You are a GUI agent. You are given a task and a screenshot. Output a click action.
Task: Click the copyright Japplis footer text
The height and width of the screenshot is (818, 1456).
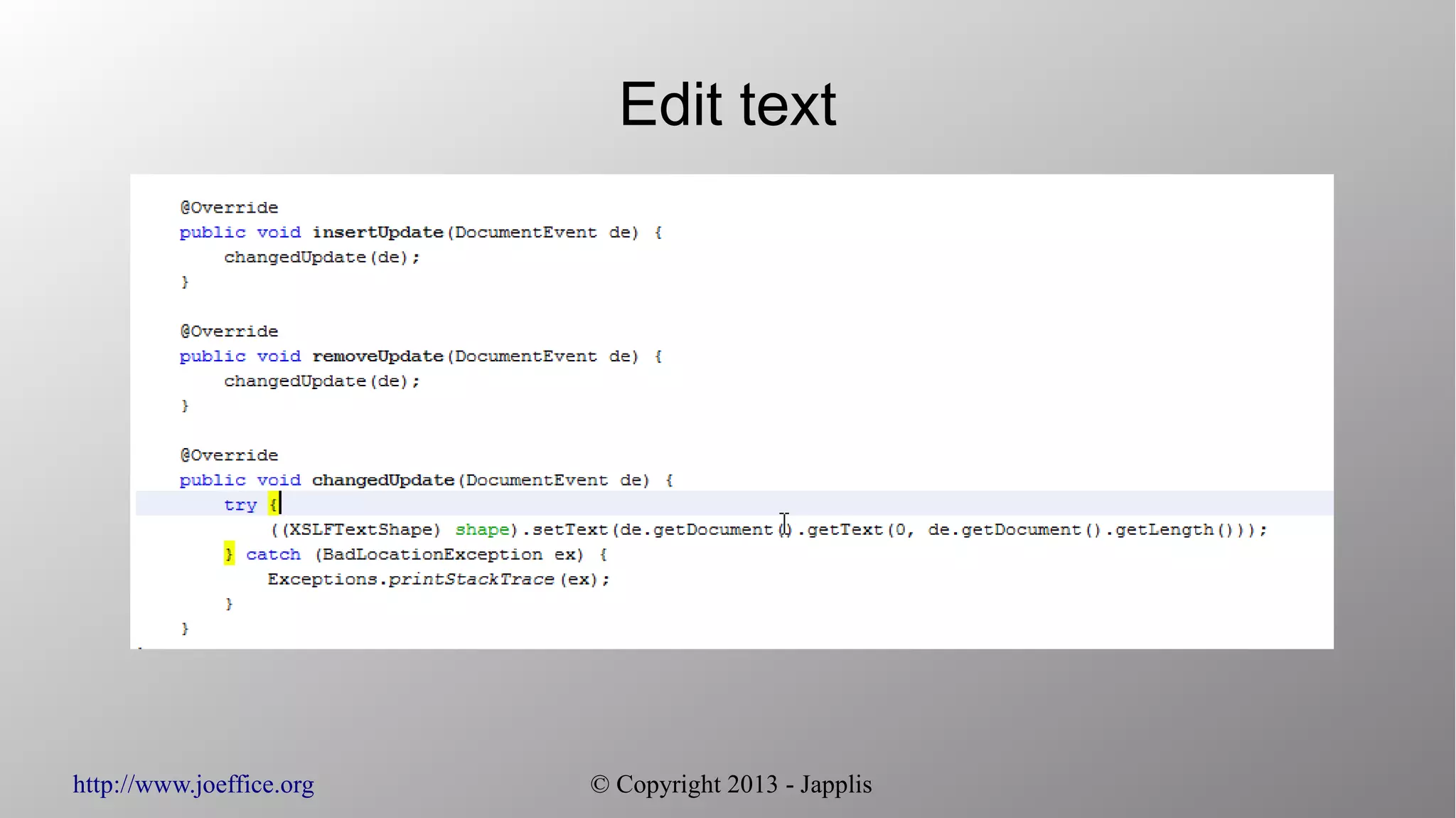(x=731, y=785)
